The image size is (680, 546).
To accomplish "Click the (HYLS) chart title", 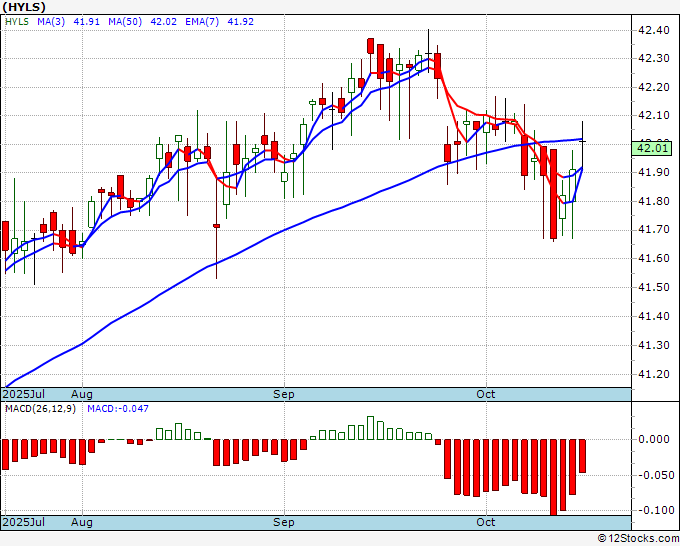I will (23, 7).
